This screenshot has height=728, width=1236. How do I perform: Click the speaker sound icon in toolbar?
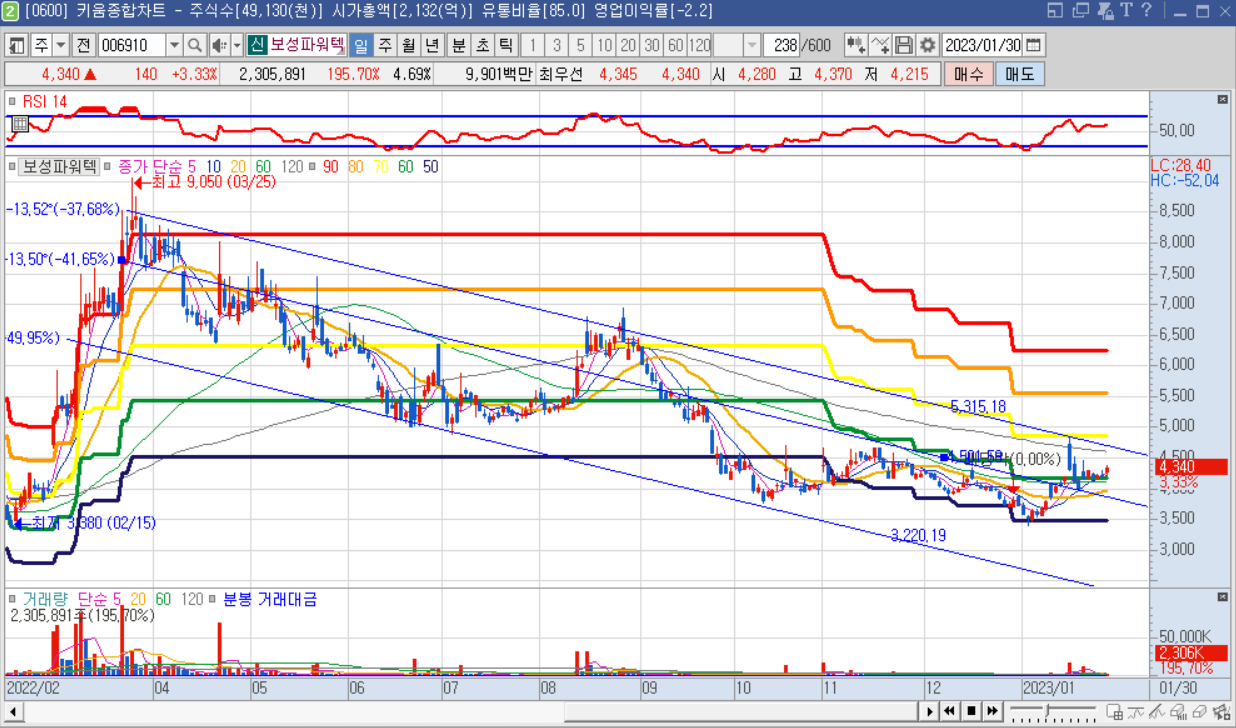click(218, 46)
